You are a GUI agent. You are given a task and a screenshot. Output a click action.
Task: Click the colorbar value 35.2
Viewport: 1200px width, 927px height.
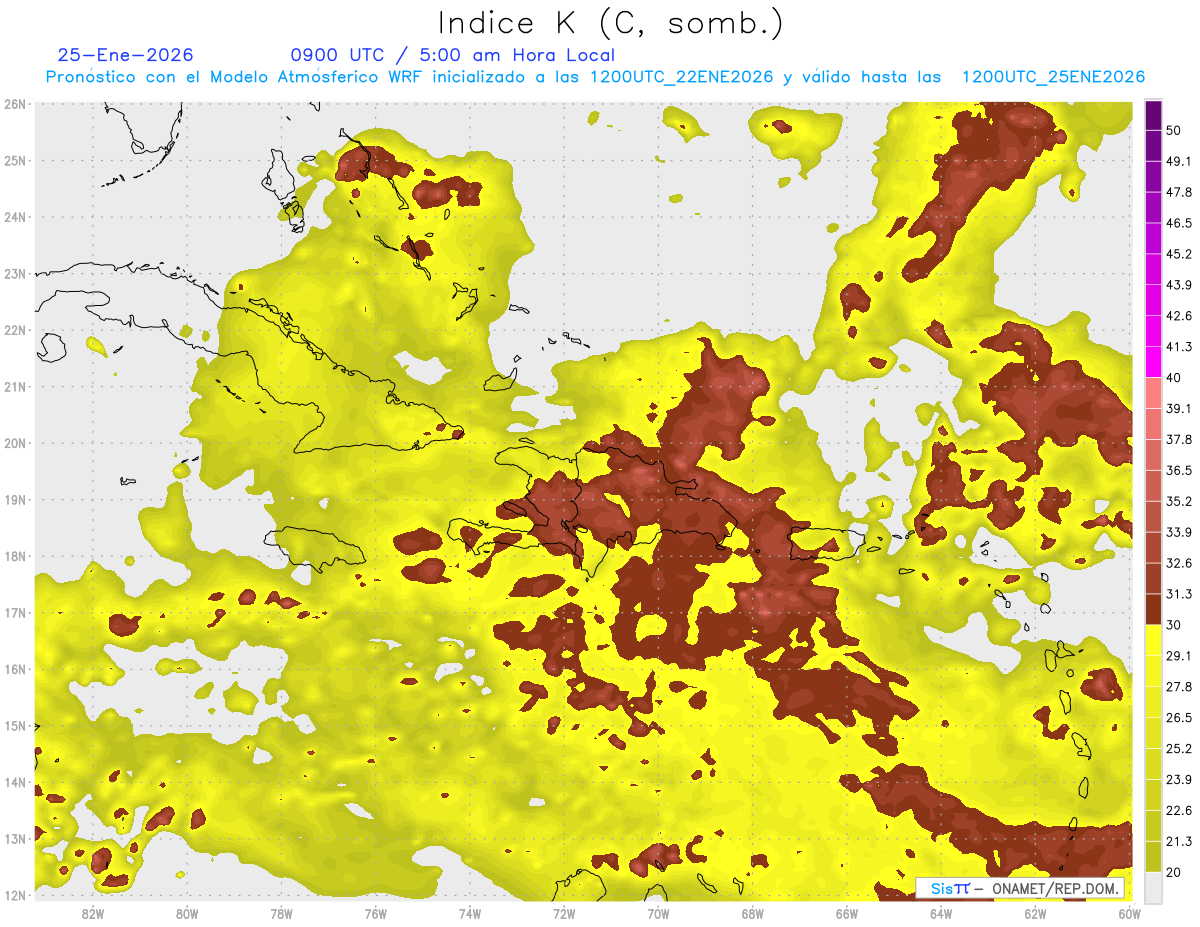[x=1179, y=501]
